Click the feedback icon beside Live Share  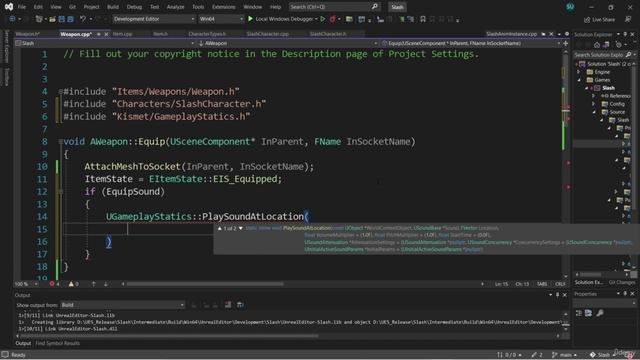click(x=628, y=19)
